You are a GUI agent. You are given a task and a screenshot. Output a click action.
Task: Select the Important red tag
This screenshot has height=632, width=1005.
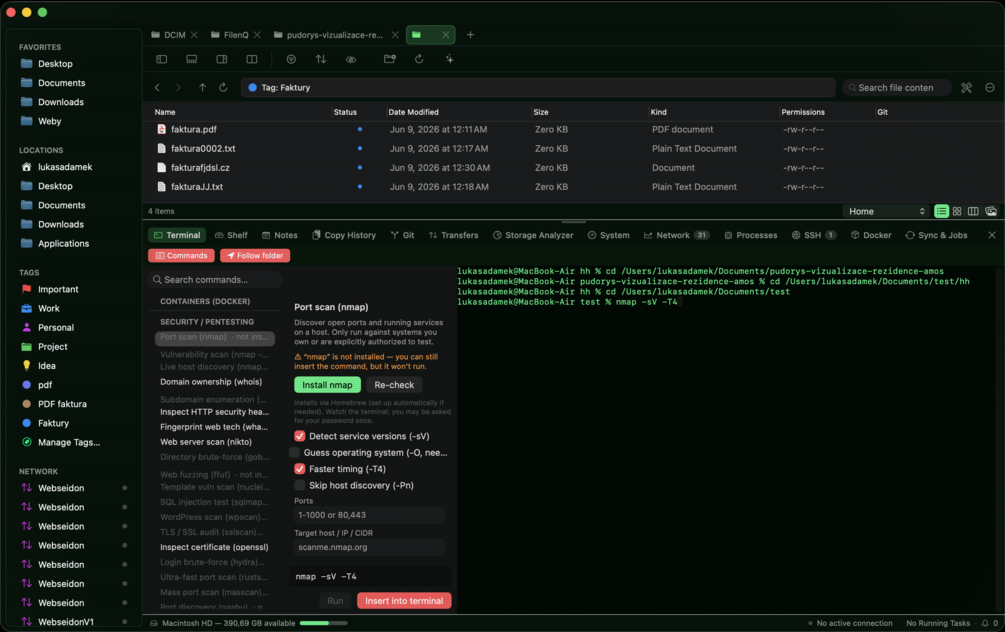coord(58,289)
